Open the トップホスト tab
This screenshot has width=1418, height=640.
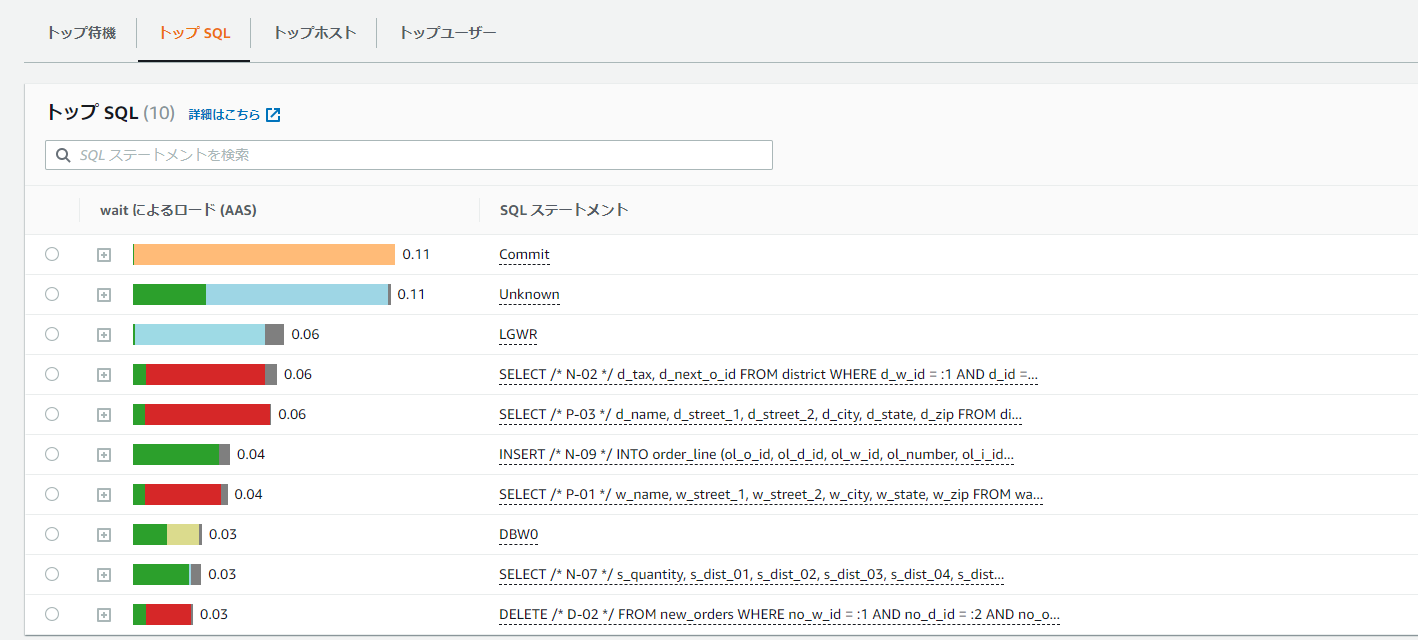pos(314,33)
